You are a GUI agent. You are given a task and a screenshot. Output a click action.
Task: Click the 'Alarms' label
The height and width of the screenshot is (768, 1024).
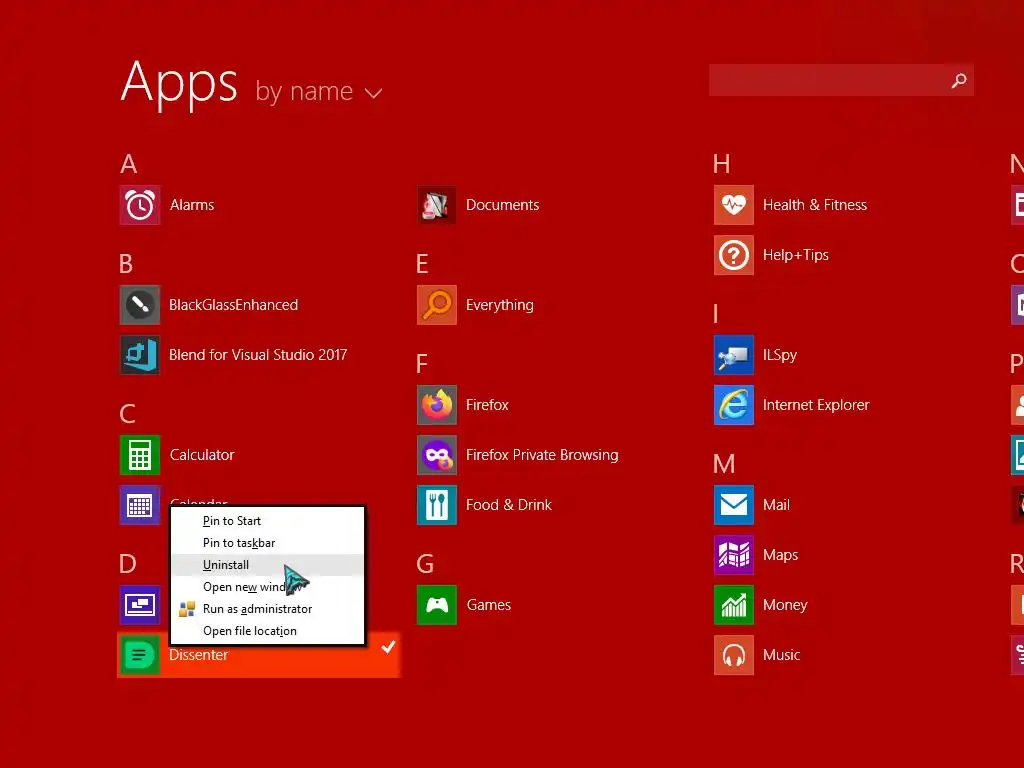click(x=192, y=205)
